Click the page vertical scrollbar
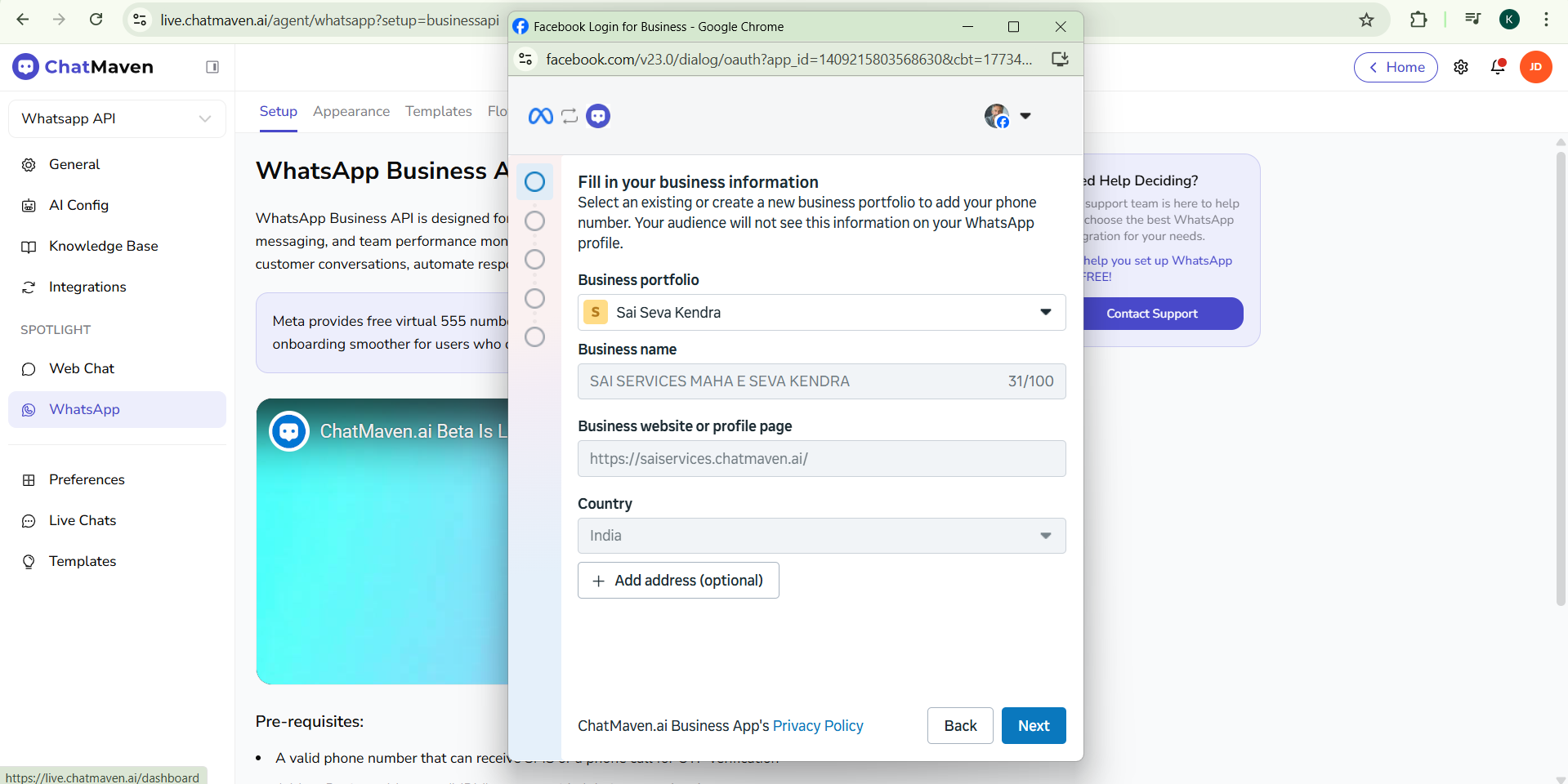The height and width of the screenshot is (784, 1568). pos(1560,376)
